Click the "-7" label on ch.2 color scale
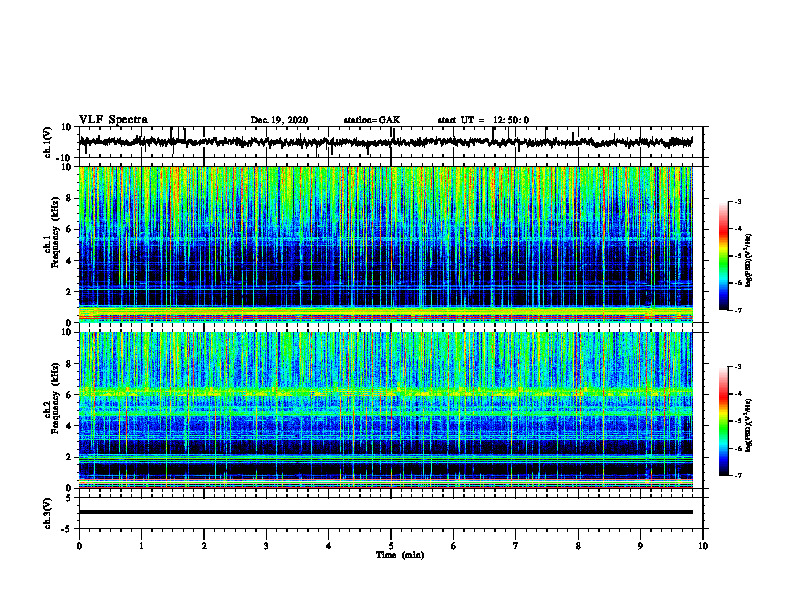 click(x=737, y=475)
